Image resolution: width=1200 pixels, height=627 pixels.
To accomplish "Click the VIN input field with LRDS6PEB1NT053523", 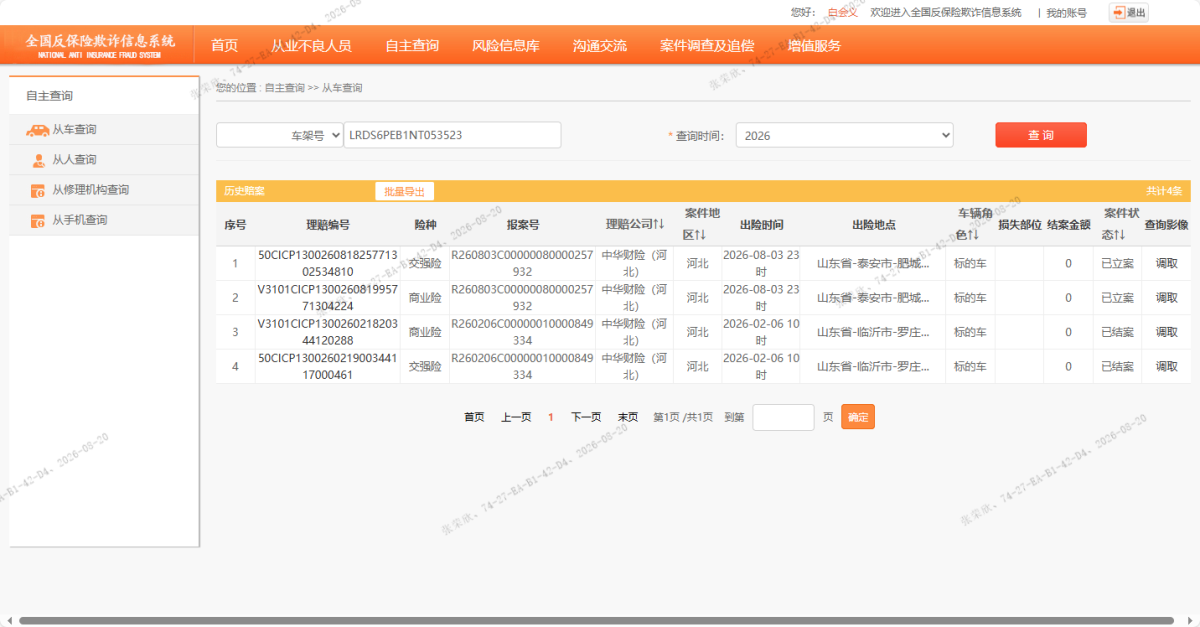I will [x=452, y=135].
